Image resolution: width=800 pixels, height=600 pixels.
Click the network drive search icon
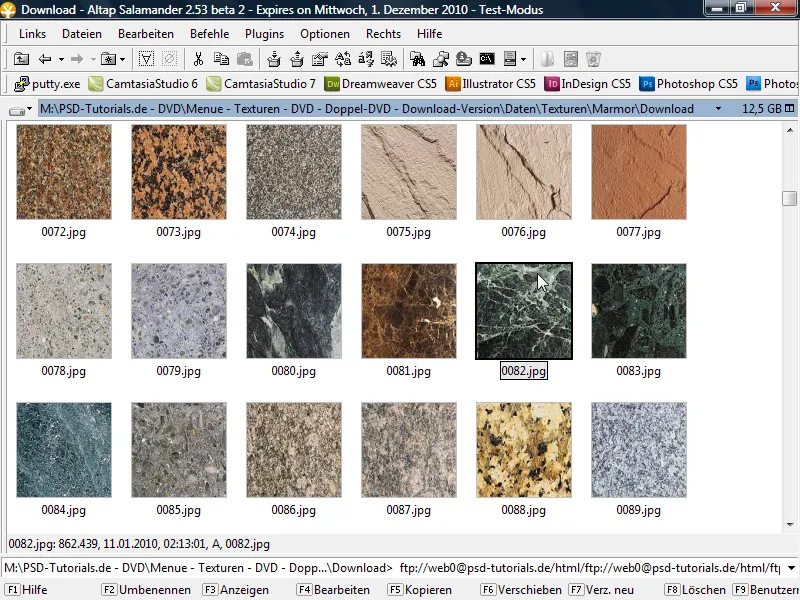click(x=441, y=59)
